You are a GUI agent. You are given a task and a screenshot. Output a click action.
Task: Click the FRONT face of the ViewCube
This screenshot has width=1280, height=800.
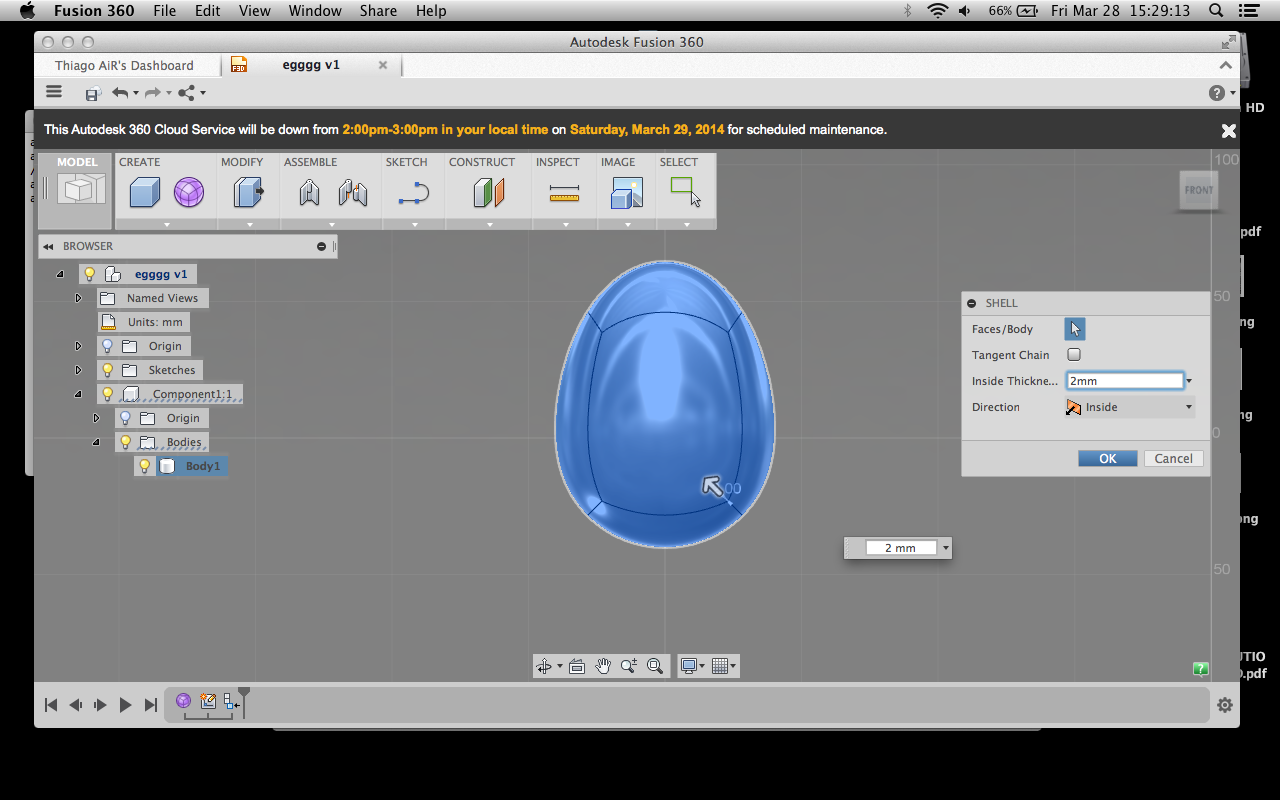[1199, 190]
